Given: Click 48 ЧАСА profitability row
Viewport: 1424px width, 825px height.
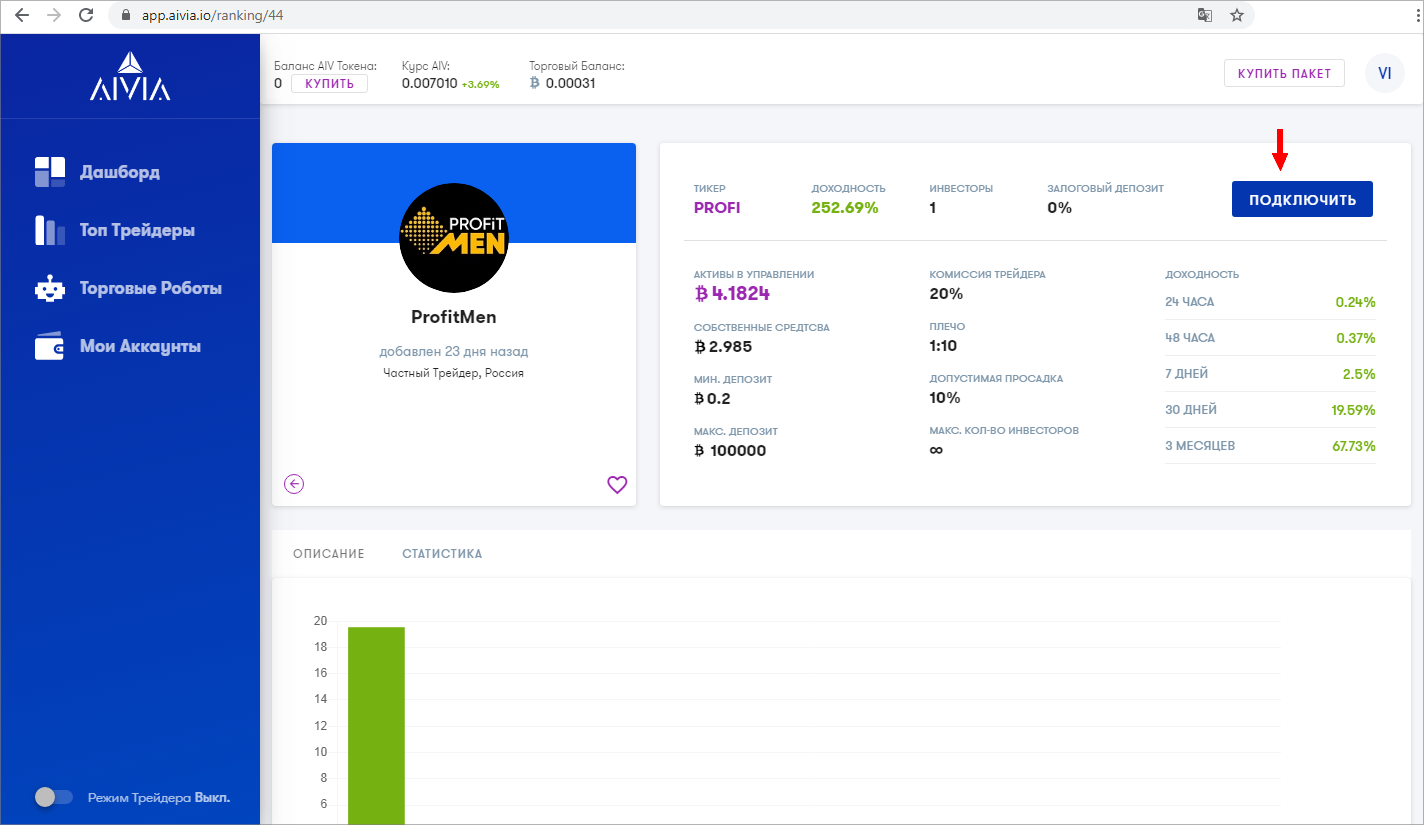Looking at the screenshot, I should point(1270,338).
